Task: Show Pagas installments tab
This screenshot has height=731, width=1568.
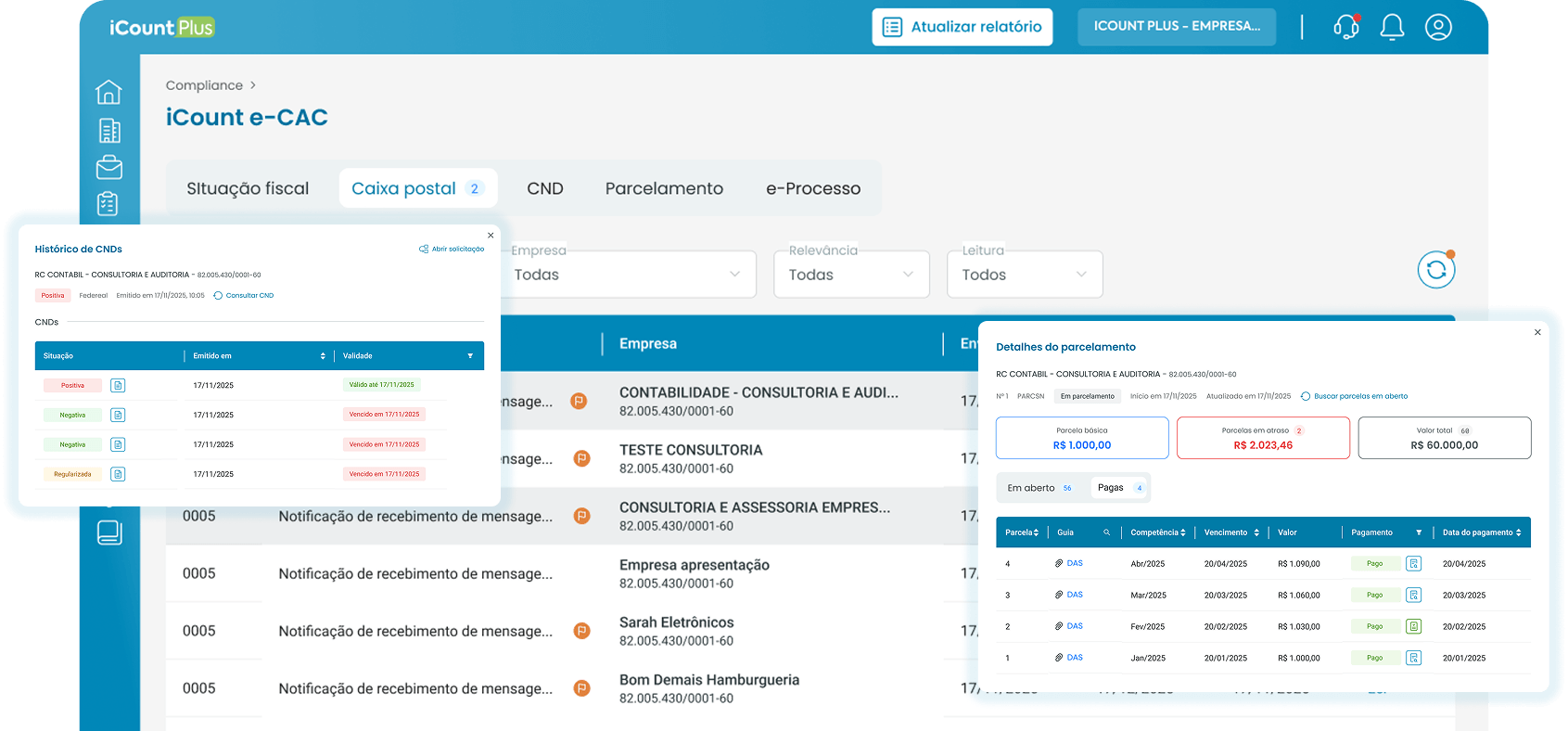Action: (x=1119, y=488)
